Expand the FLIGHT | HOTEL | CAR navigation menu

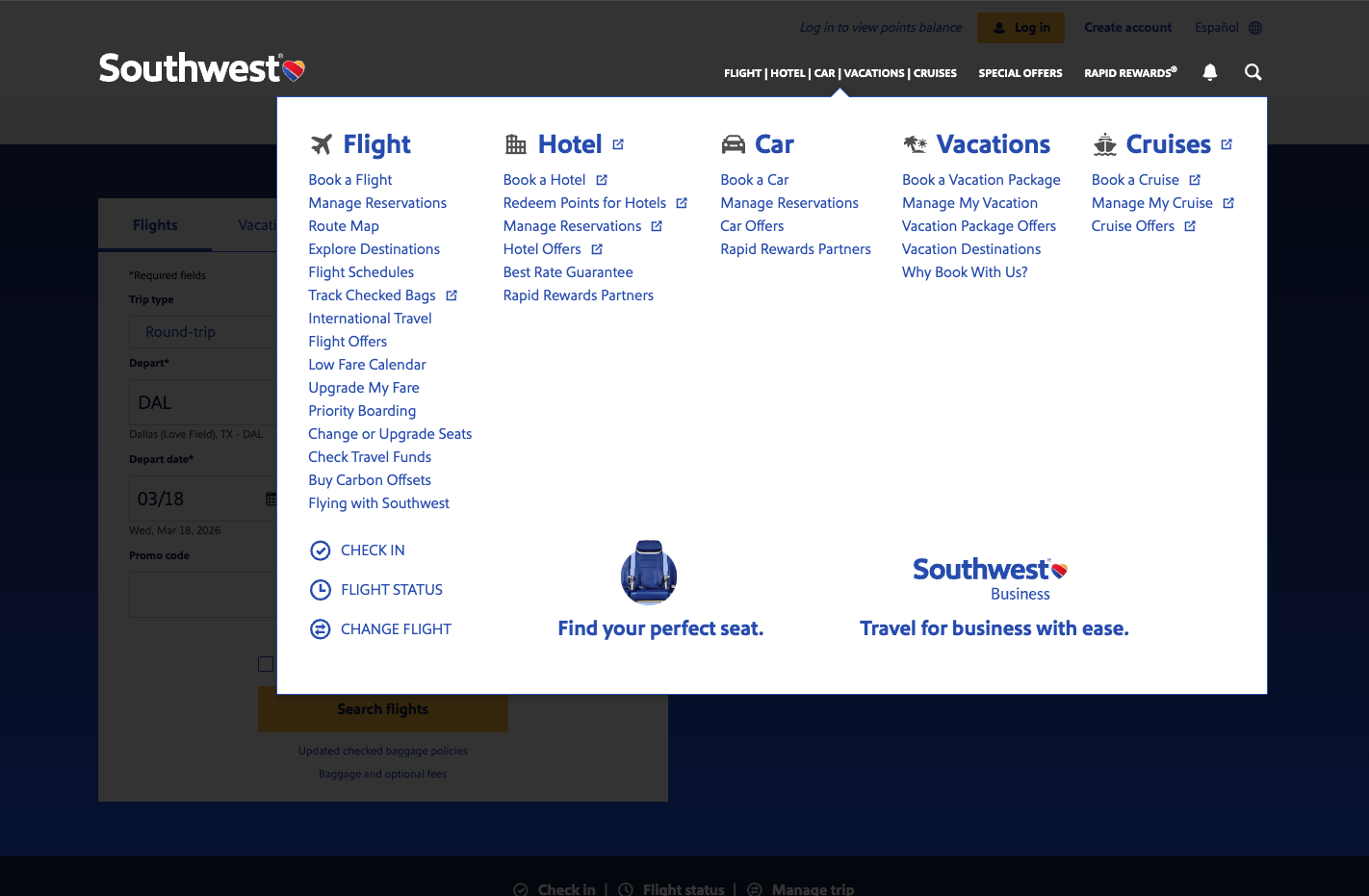click(839, 72)
